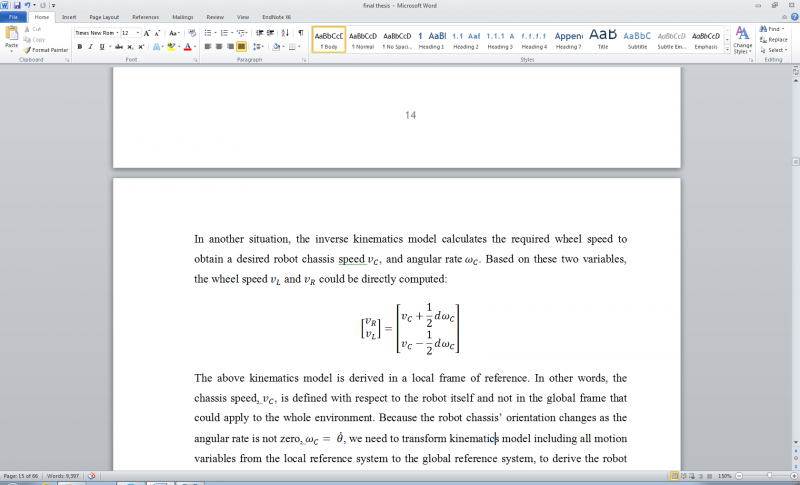Switch to the Review tab
This screenshot has width=800, height=485.
pyautogui.click(x=215, y=17)
